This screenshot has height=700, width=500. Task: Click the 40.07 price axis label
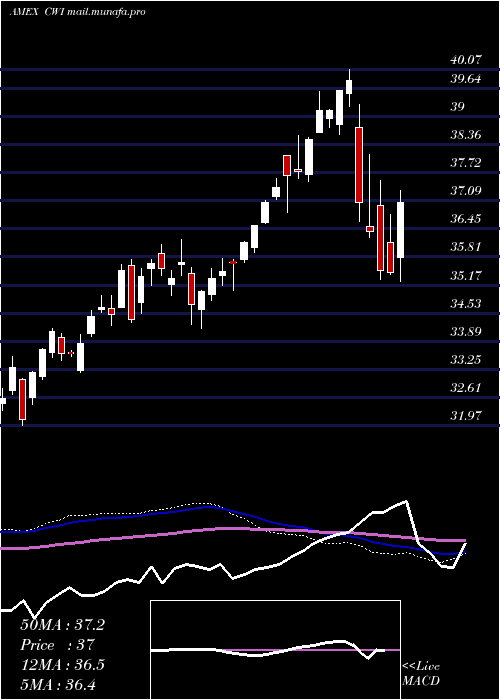coord(465,59)
